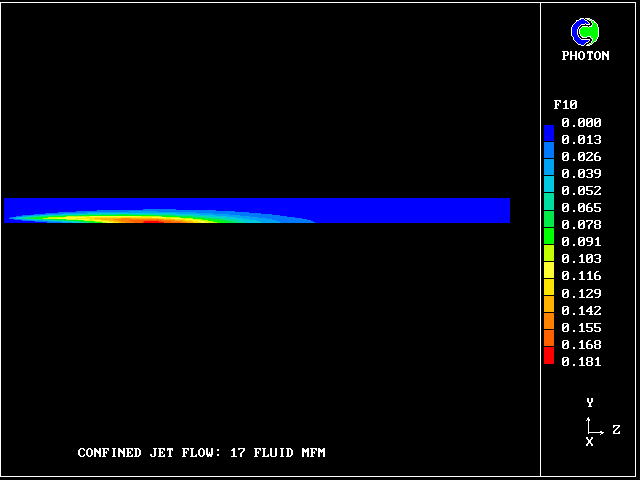
Task: Click the Y axis label
Action: (590, 403)
